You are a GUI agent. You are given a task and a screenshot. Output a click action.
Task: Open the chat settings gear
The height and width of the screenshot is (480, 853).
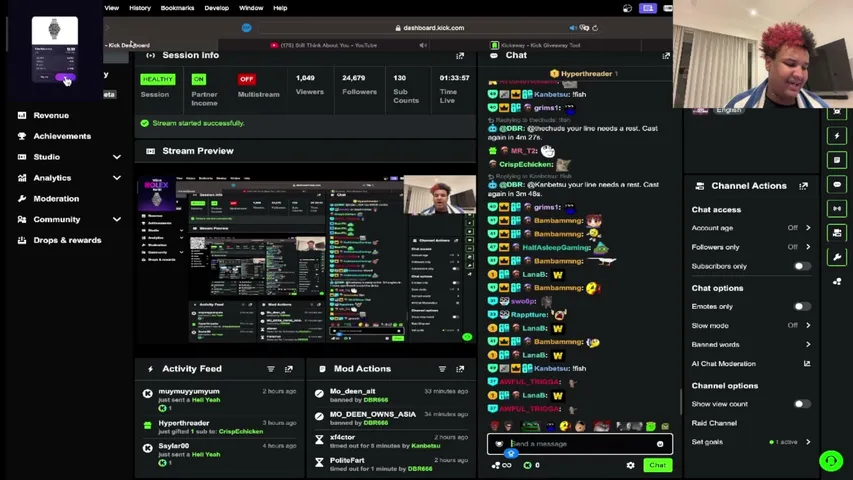point(631,465)
